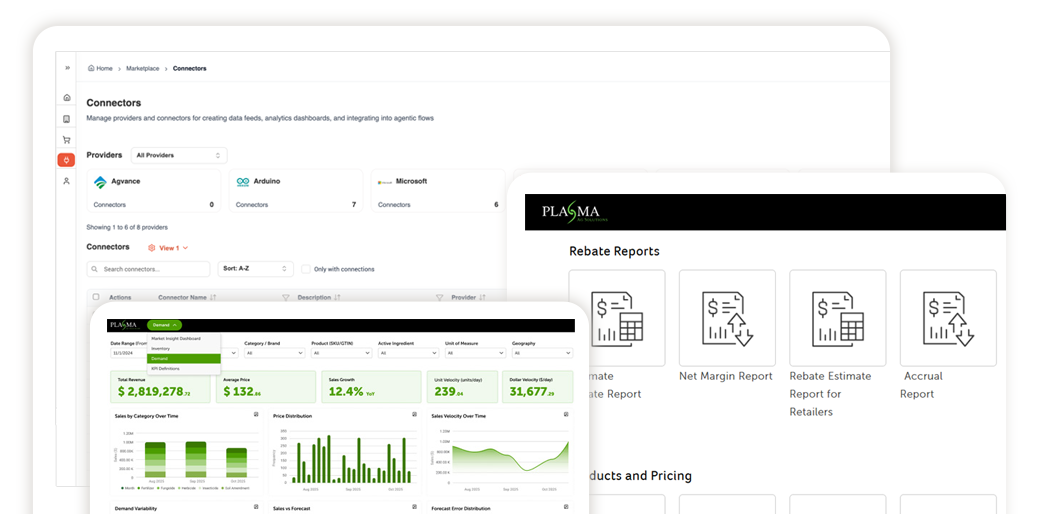Open the Arduino provider card

pos(295,190)
